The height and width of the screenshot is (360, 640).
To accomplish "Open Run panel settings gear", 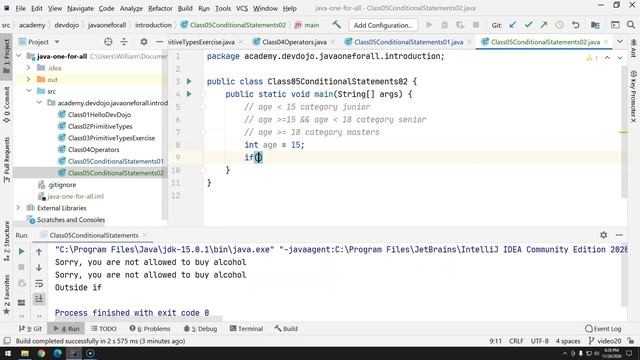I will [604, 235].
